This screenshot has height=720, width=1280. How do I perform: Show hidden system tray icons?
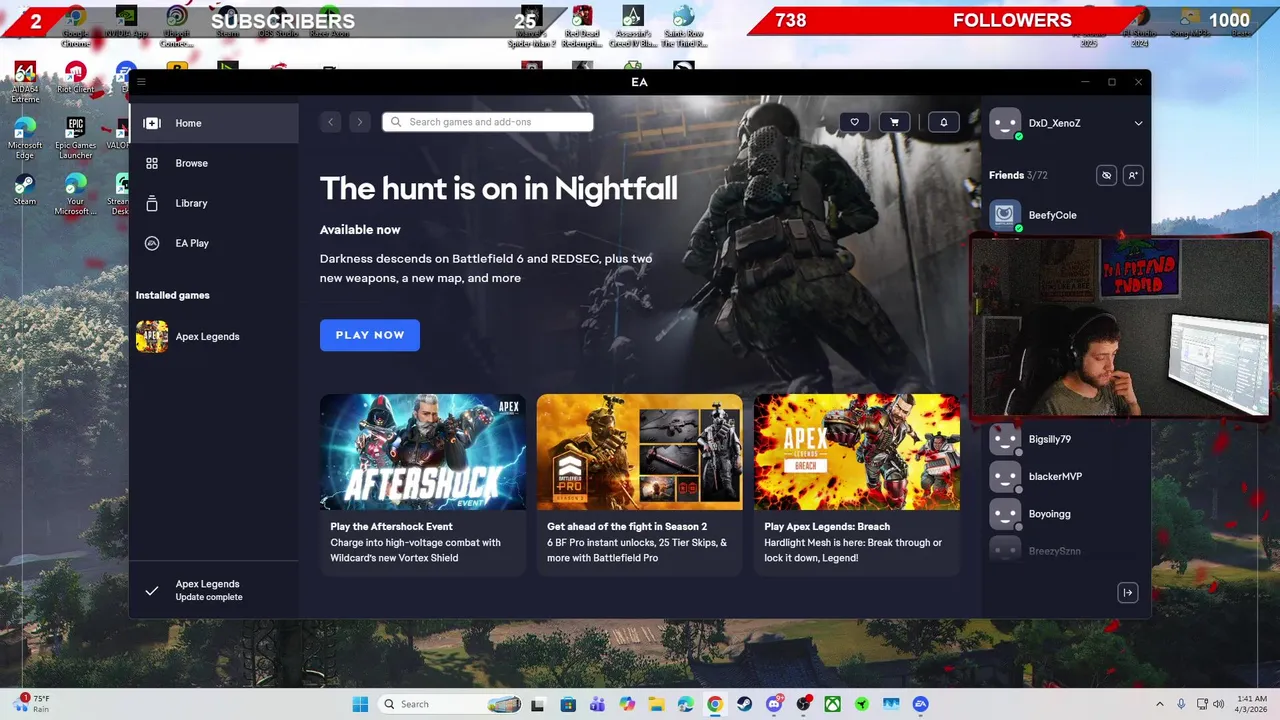click(x=1160, y=704)
